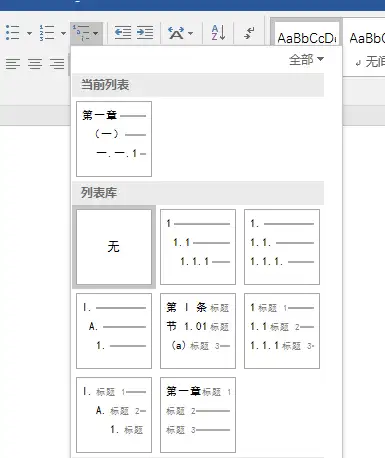Screen dimensions: 385x458
Task: Toggle show paragraph marks icon
Action: pos(249,33)
